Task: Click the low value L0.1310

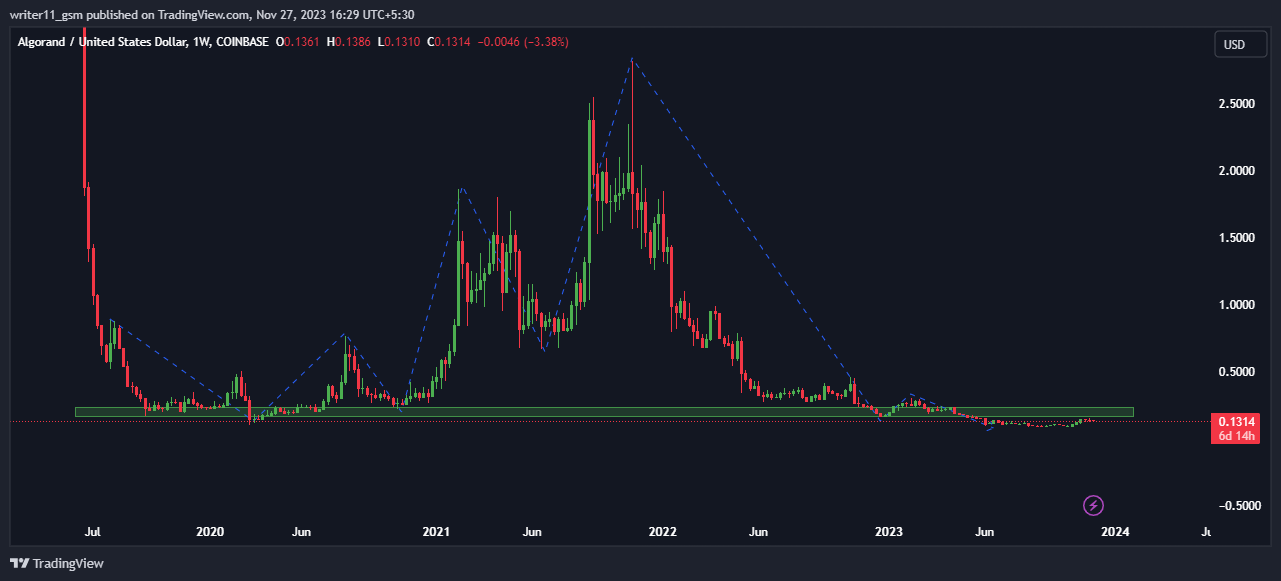Action: point(397,42)
